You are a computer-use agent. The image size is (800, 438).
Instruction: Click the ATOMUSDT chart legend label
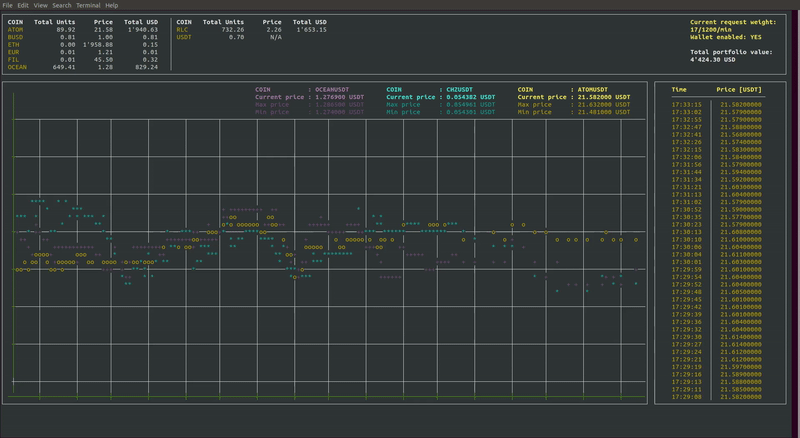tap(592, 89)
